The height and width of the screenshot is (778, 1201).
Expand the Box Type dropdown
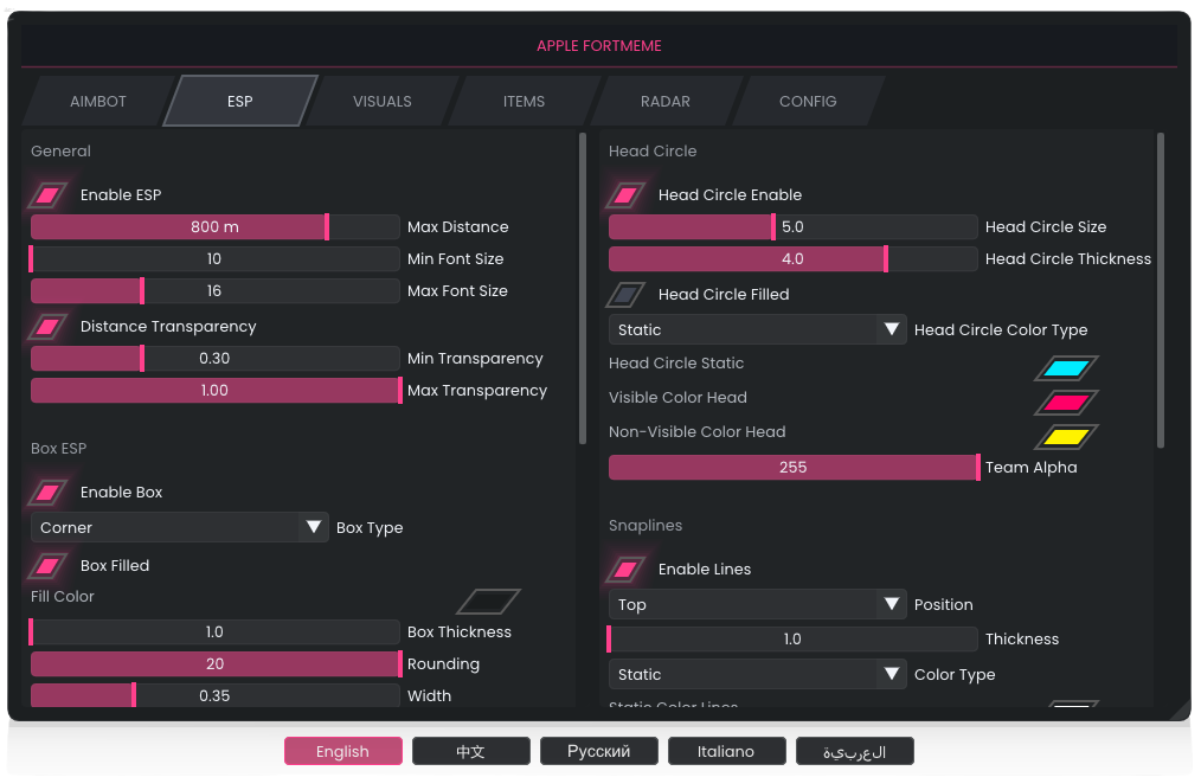180,527
